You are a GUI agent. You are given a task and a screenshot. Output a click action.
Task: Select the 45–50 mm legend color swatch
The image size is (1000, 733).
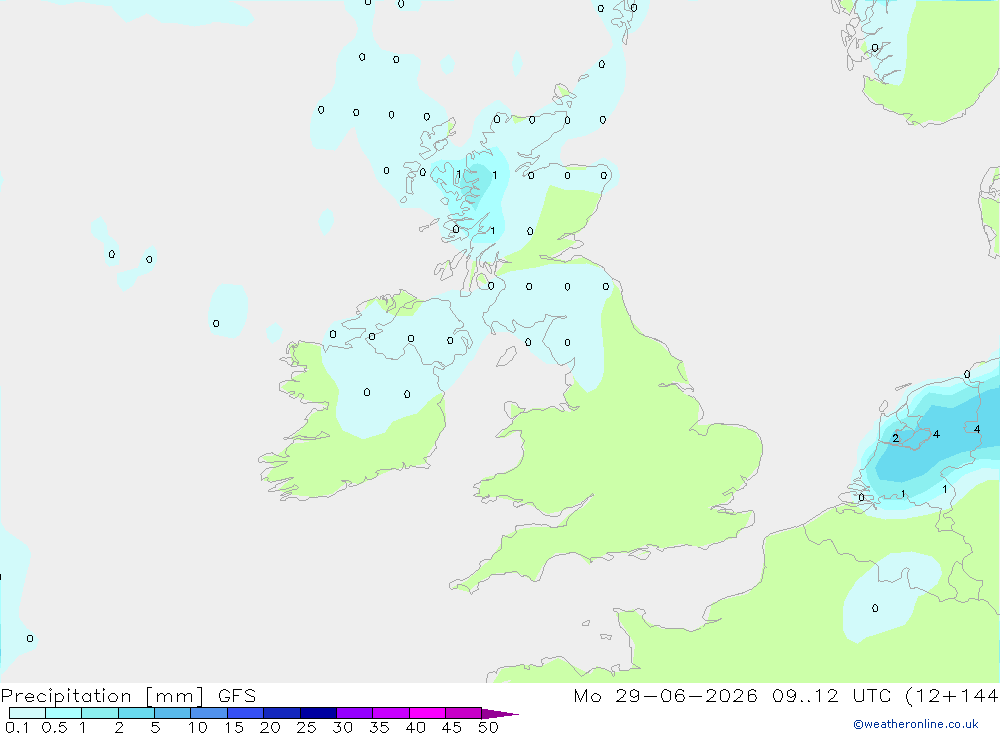[x=464, y=713]
